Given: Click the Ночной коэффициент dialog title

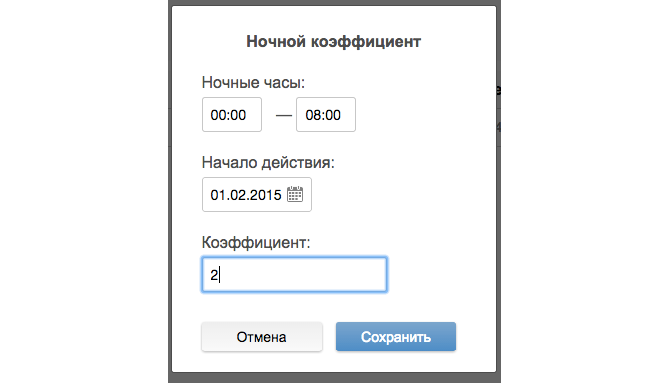Looking at the screenshot, I should coord(334,41).
